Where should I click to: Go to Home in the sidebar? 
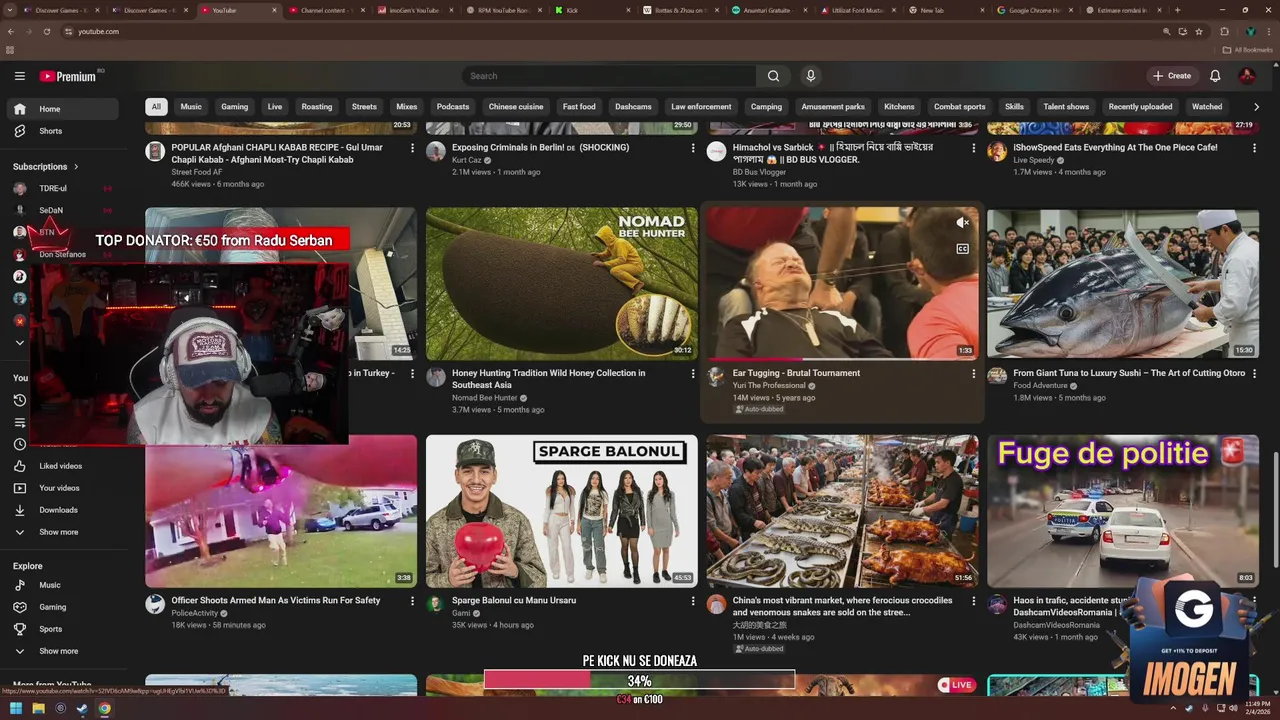[60, 109]
